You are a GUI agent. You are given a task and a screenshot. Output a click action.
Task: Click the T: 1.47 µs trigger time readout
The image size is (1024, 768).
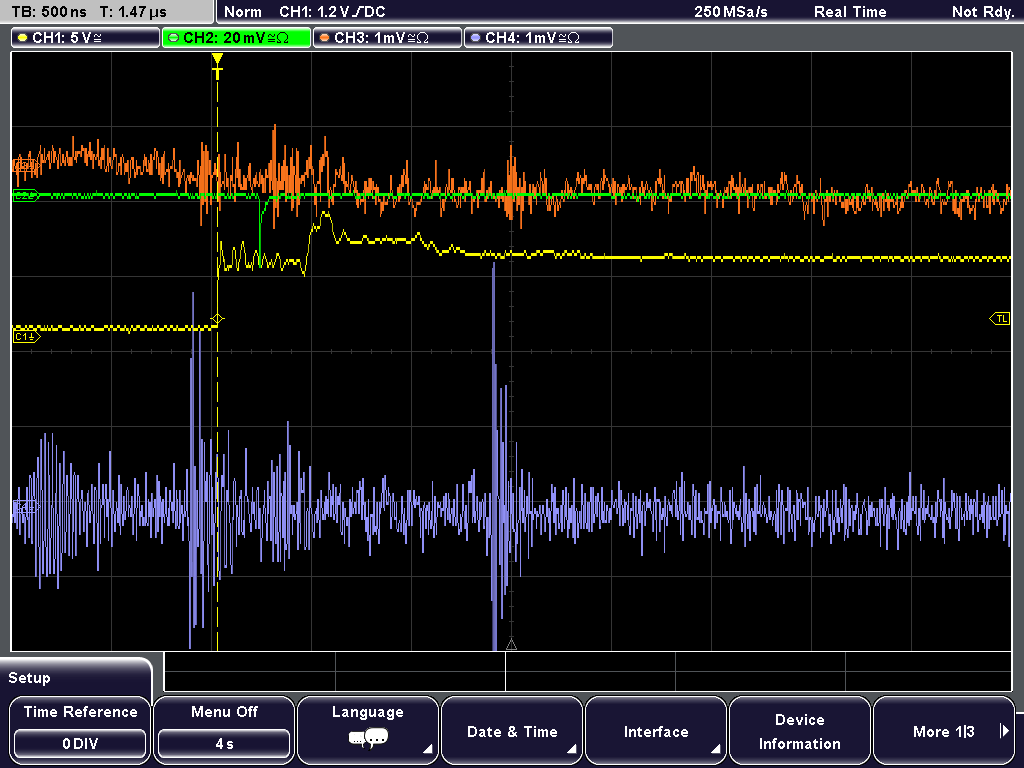point(133,12)
